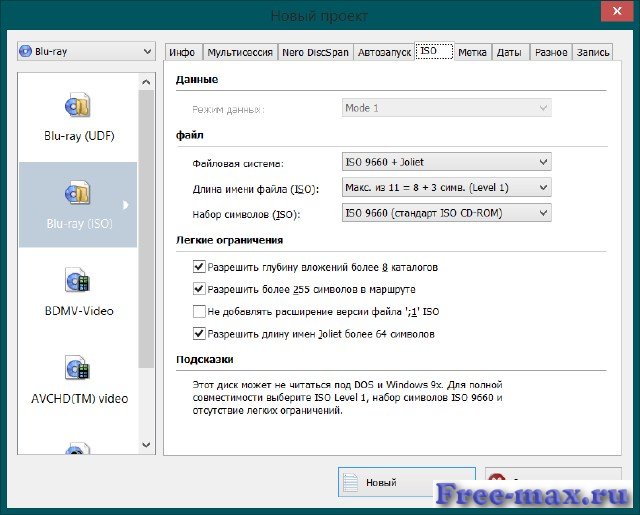Select the Blu-ray (UDF) disc icon
Image resolution: width=640 pixels, height=515 pixels.
[78, 105]
